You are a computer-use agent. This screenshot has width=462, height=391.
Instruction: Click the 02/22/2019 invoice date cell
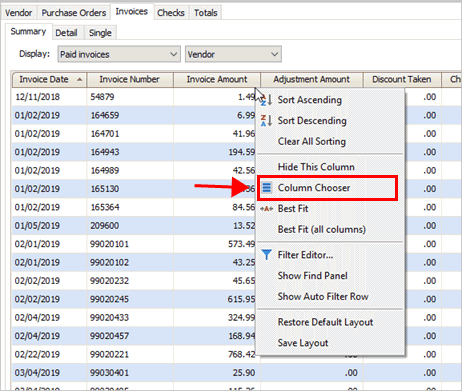pyautogui.click(x=49, y=354)
